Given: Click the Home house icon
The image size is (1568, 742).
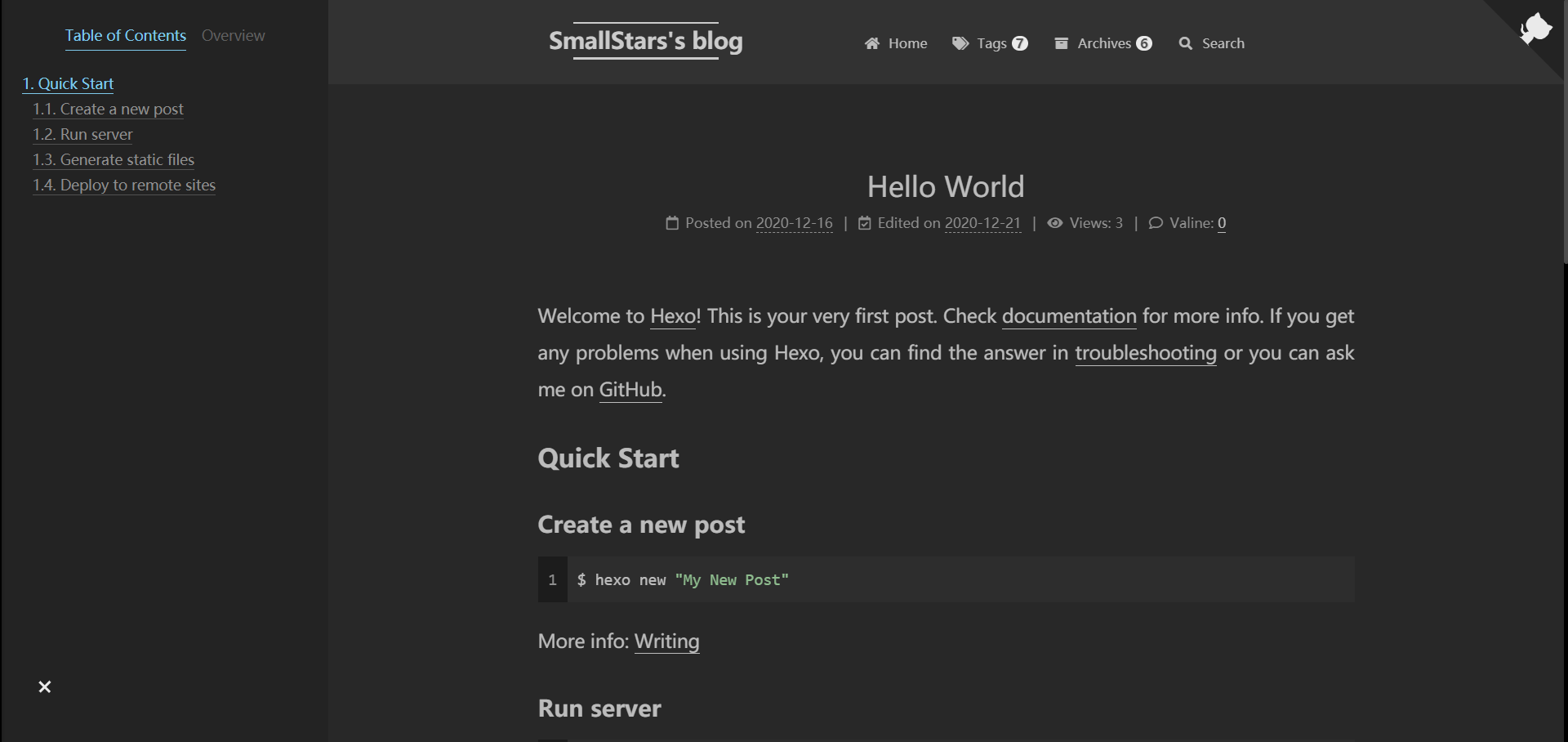Looking at the screenshot, I should [x=872, y=43].
